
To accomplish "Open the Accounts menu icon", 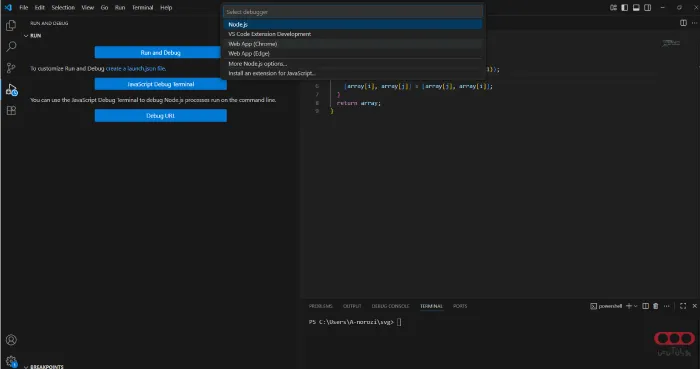I will pos(11,340).
